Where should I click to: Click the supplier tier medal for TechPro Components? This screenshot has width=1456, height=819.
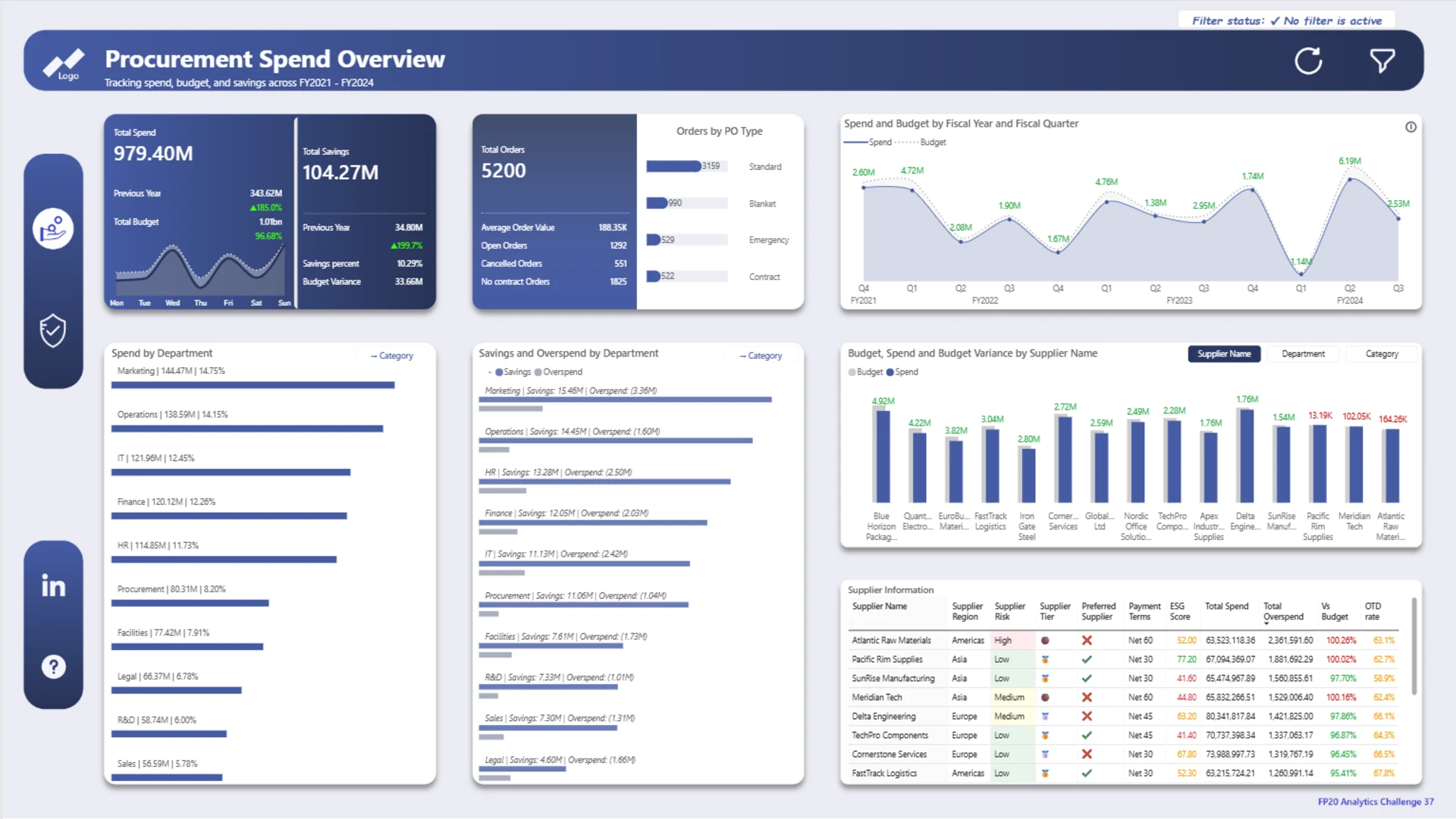pos(1045,735)
